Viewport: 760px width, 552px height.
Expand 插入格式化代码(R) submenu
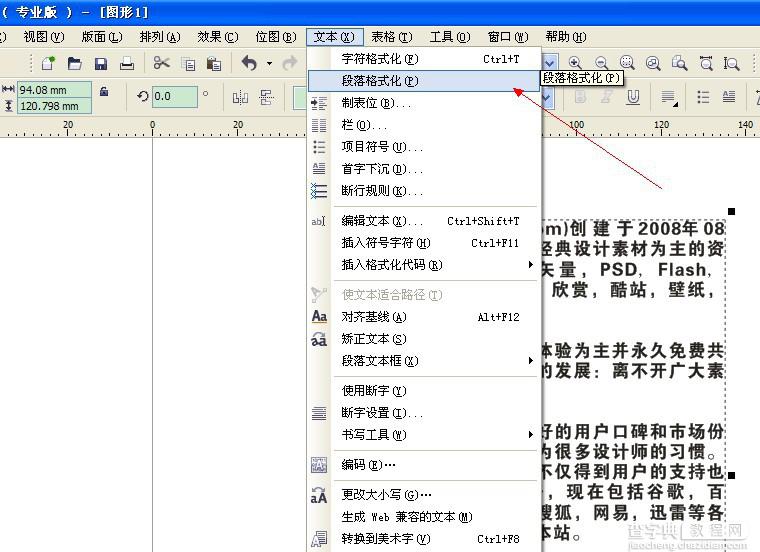point(424,265)
